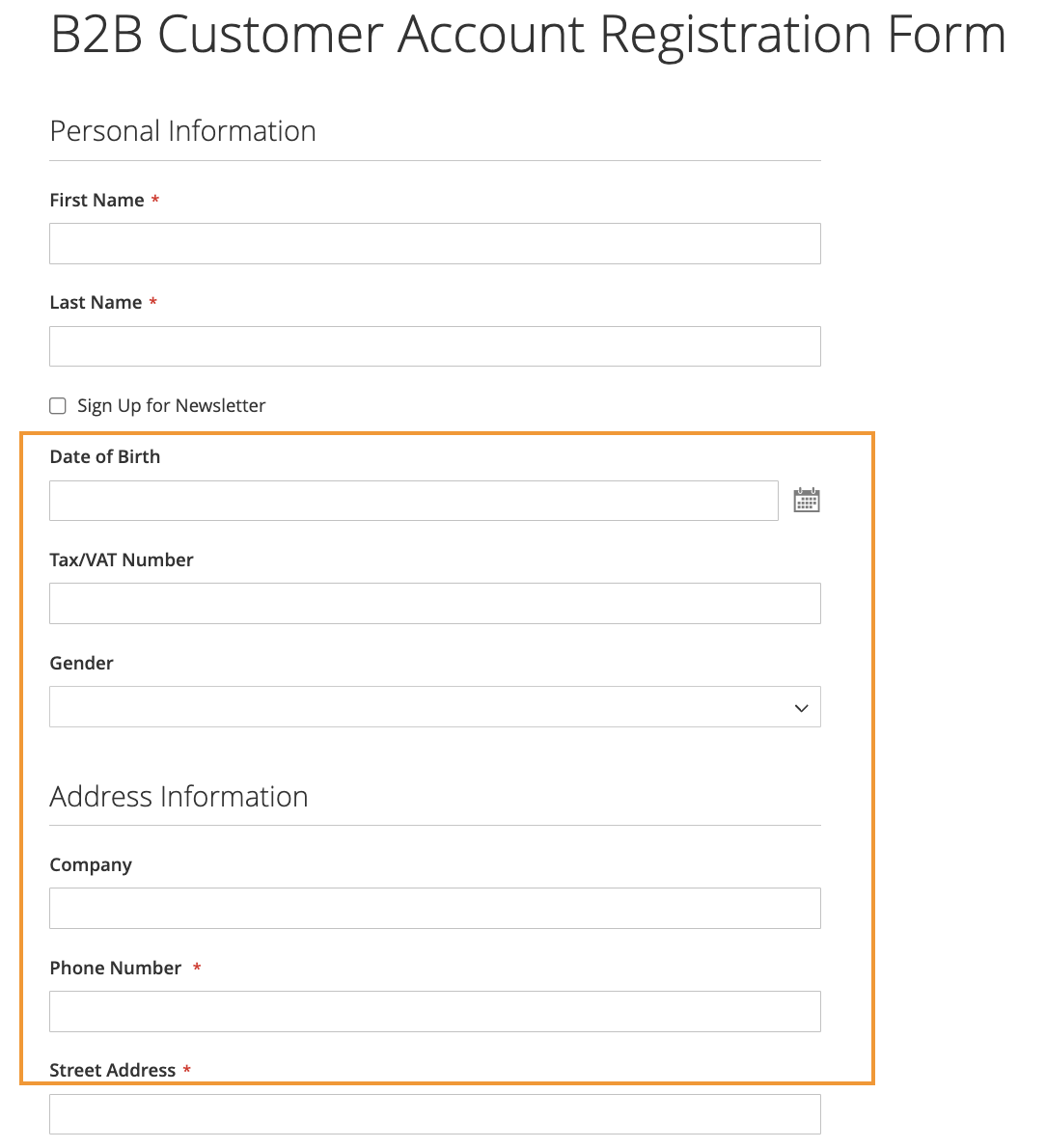Click the Personal Information section heading
This screenshot has width=1046, height=1148.
pyautogui.click(x=182, y=130)
